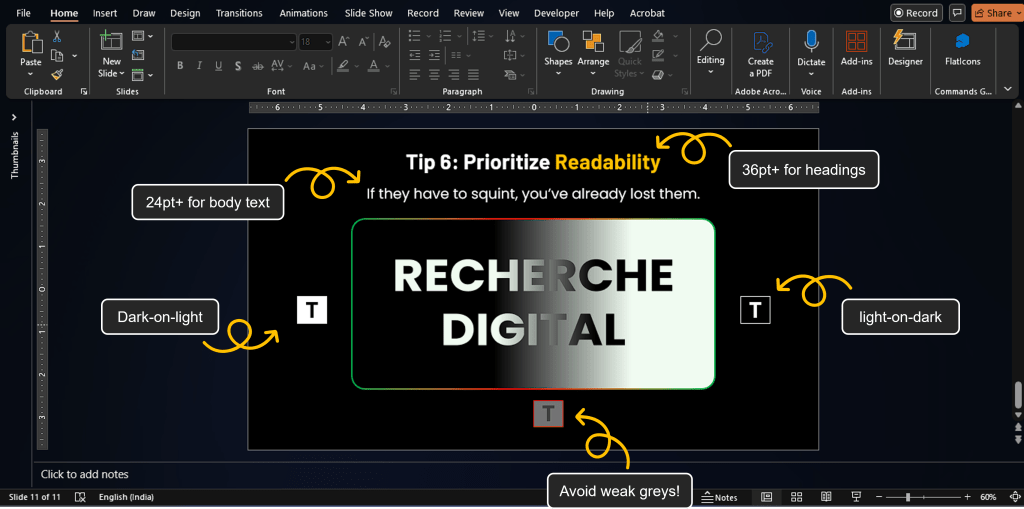Switch to the Slide Show tab

367,13
